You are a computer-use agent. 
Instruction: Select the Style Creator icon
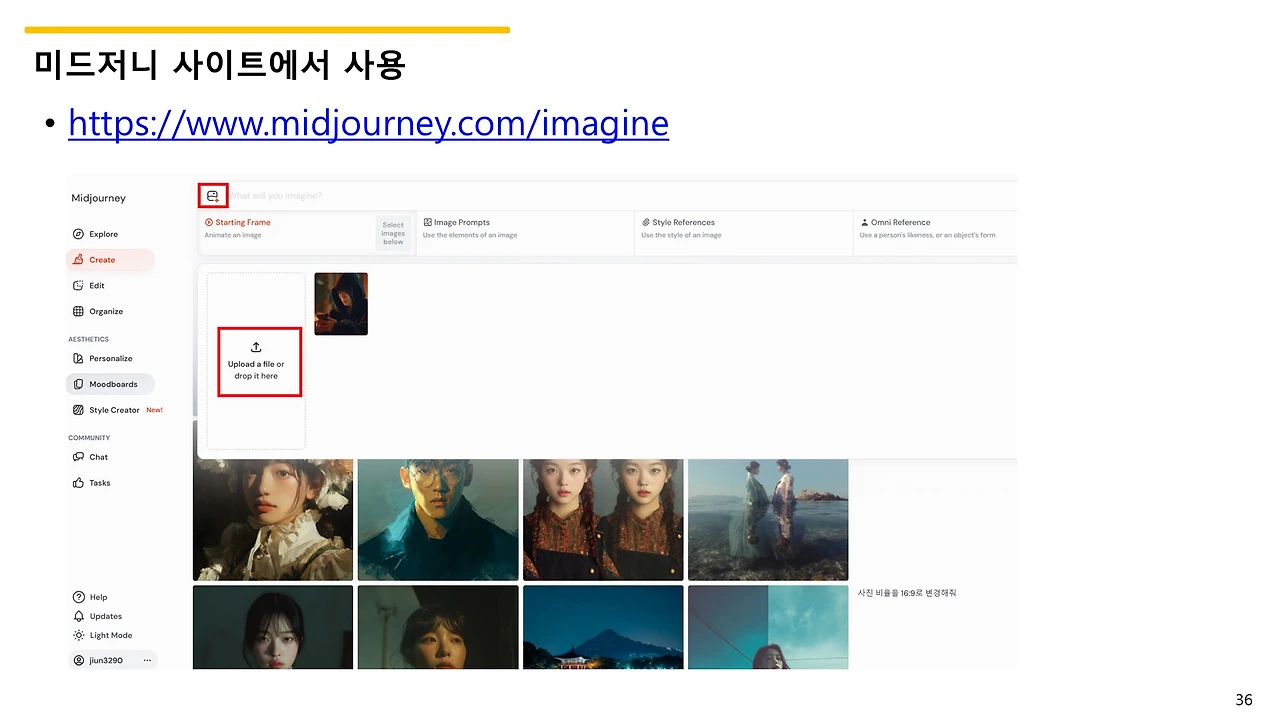[x=79, y=409]
